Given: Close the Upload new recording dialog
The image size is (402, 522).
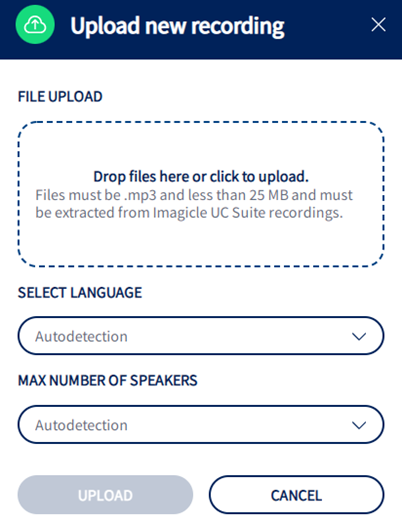Looking at the screenshot, I should point(378,25).
